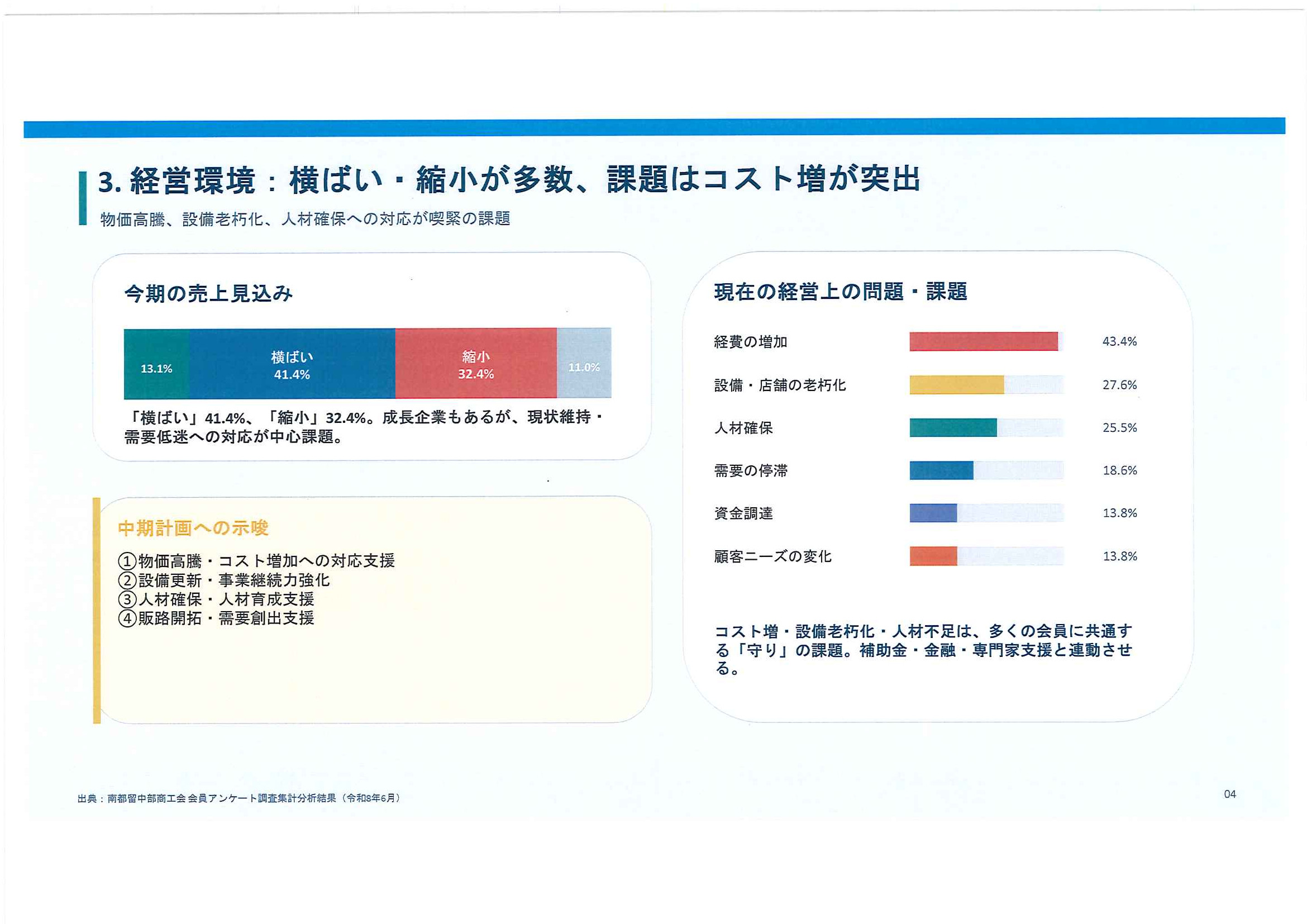Select the subtitle starting with 物価高騰、設備老朽化

tap(305, 218)
